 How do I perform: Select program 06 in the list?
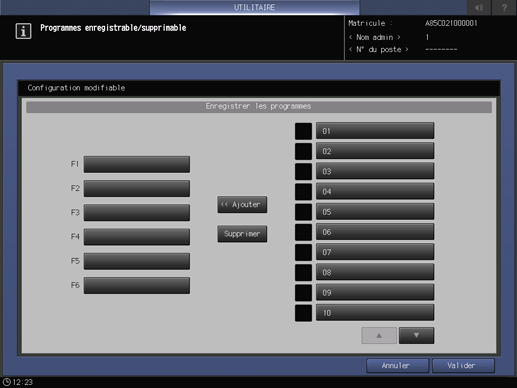coord(375,232)
